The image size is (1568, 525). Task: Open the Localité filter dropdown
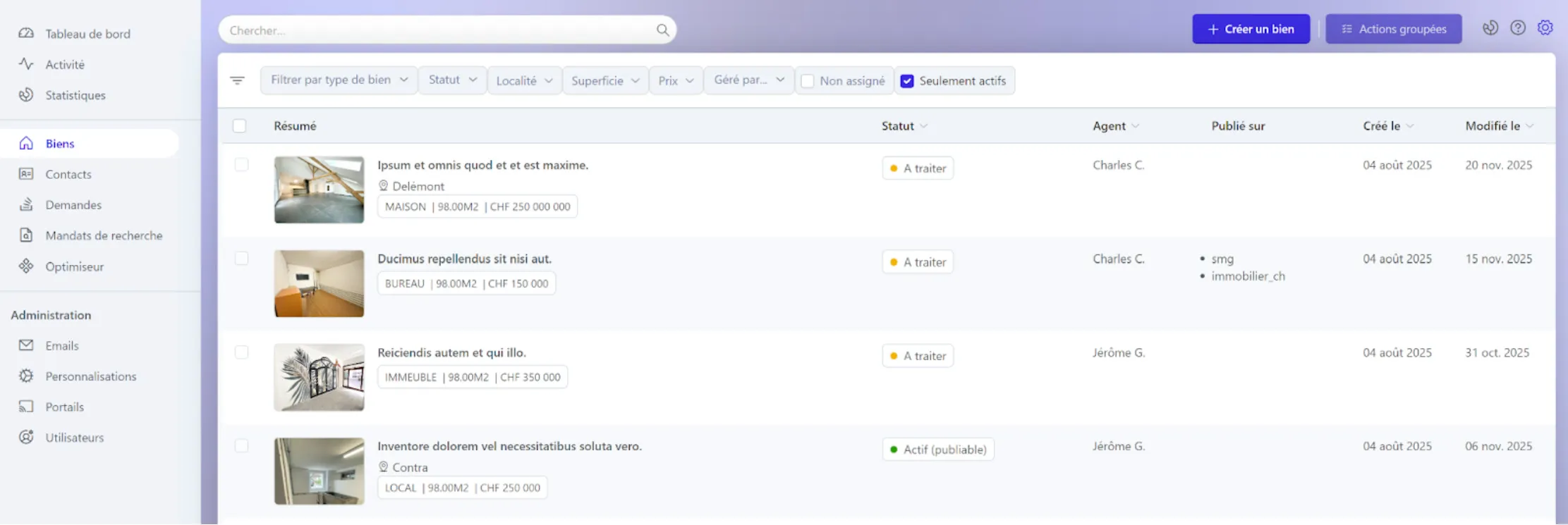point(524,81)
